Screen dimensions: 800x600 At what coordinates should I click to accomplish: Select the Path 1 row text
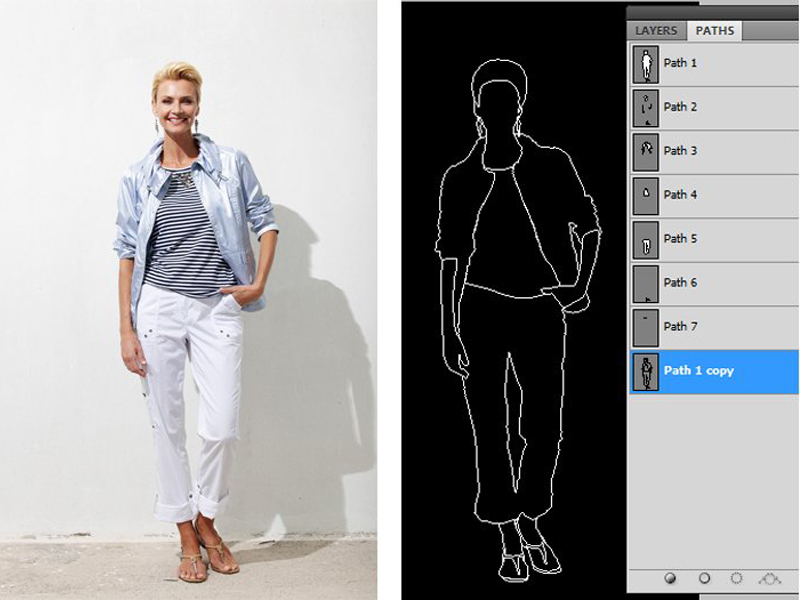point(680,63)
